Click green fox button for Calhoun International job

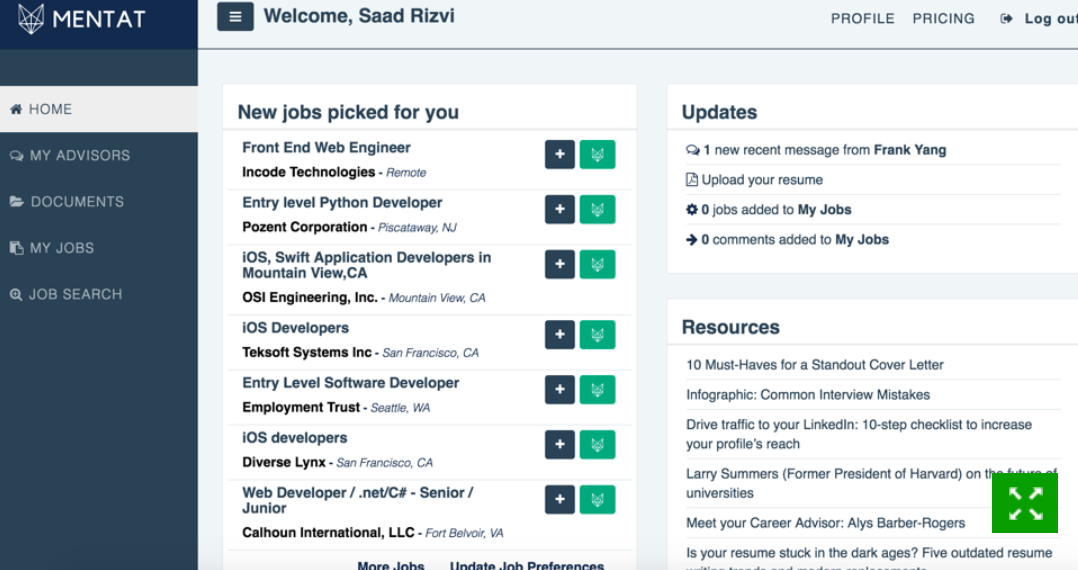point(597,499)
